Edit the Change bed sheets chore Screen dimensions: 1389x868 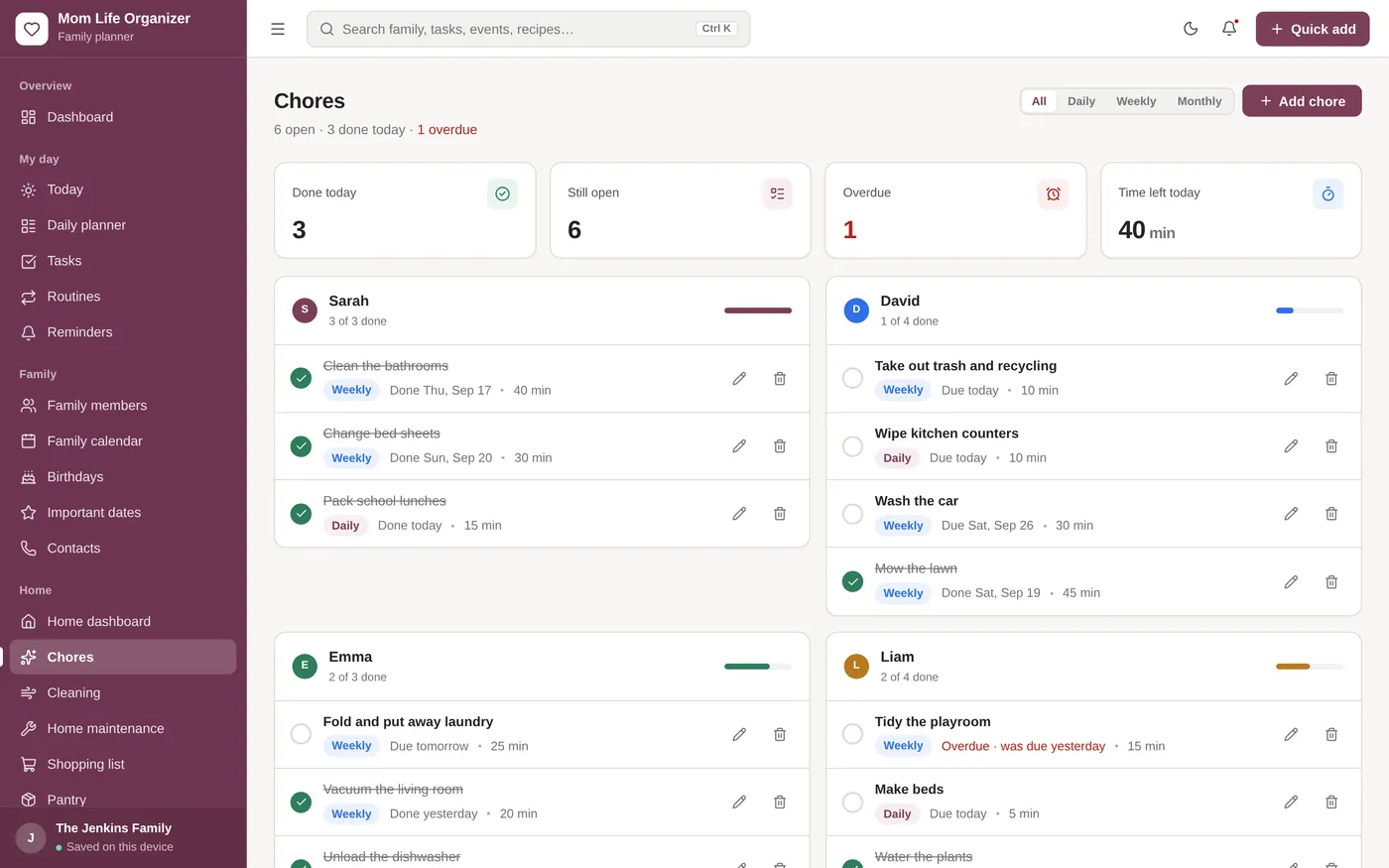point(739,446)
